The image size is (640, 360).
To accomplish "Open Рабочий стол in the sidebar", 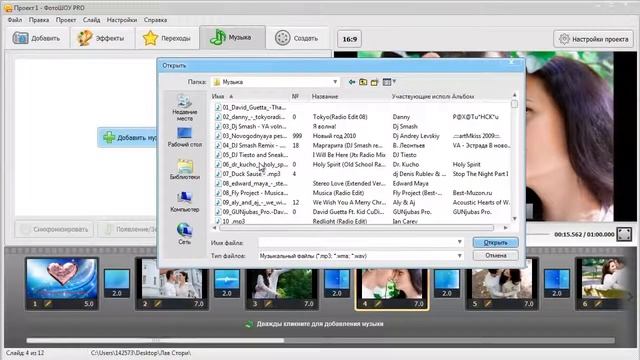I will pyautogui.click(x=184, y=137).
